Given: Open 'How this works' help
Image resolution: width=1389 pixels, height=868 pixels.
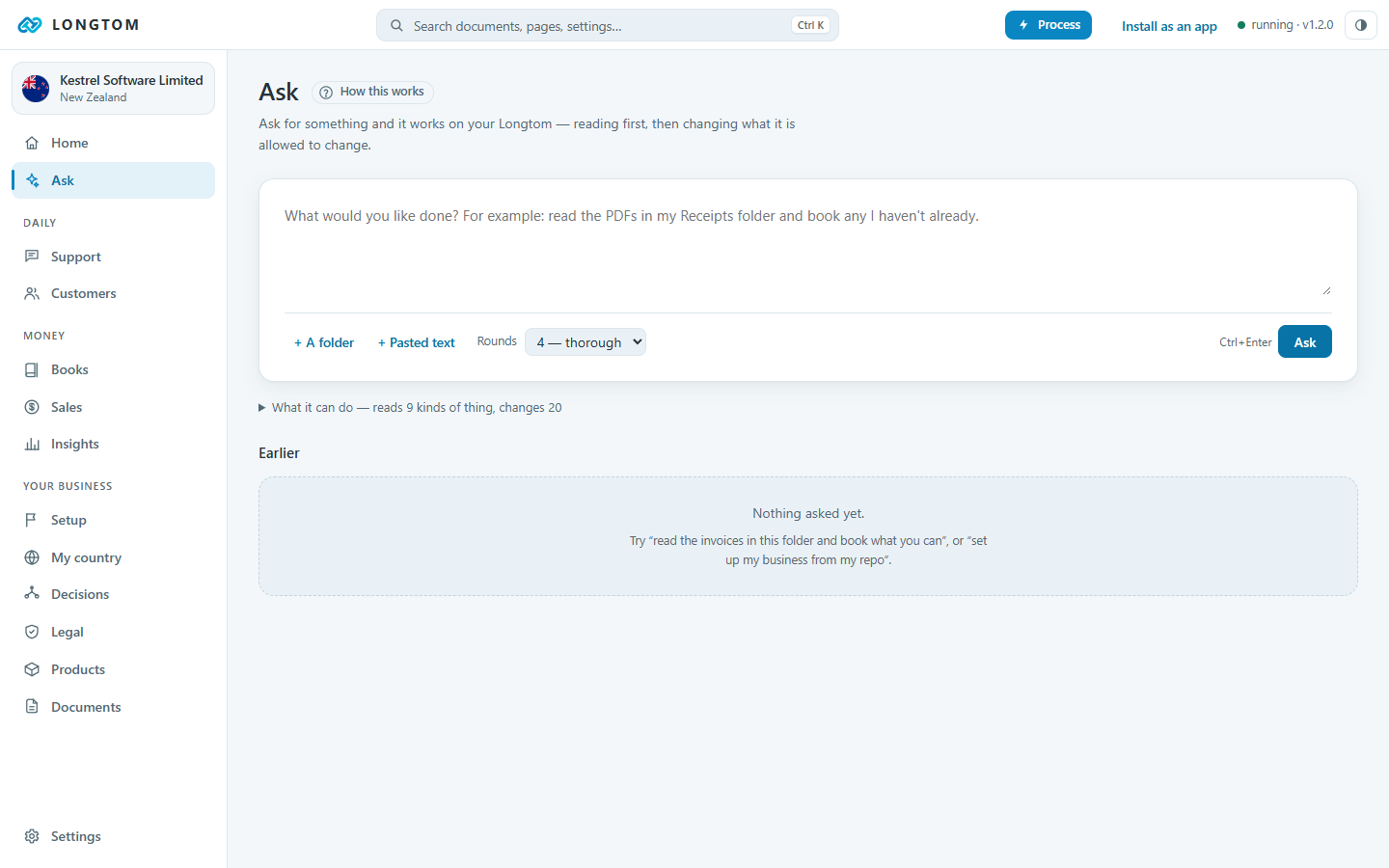Looking at the screenshot, I should [x=372, y=92].
